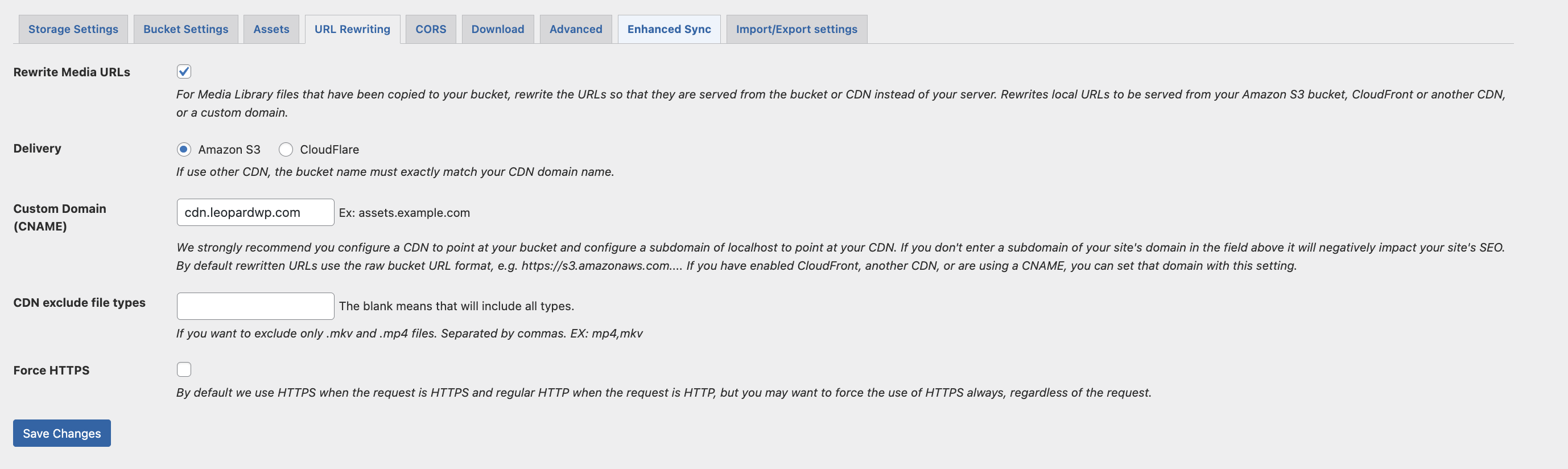Click the "Rewrite Media URLs" row label
The height and width of the screenshot is (469, 1568).
pos(72,72)
